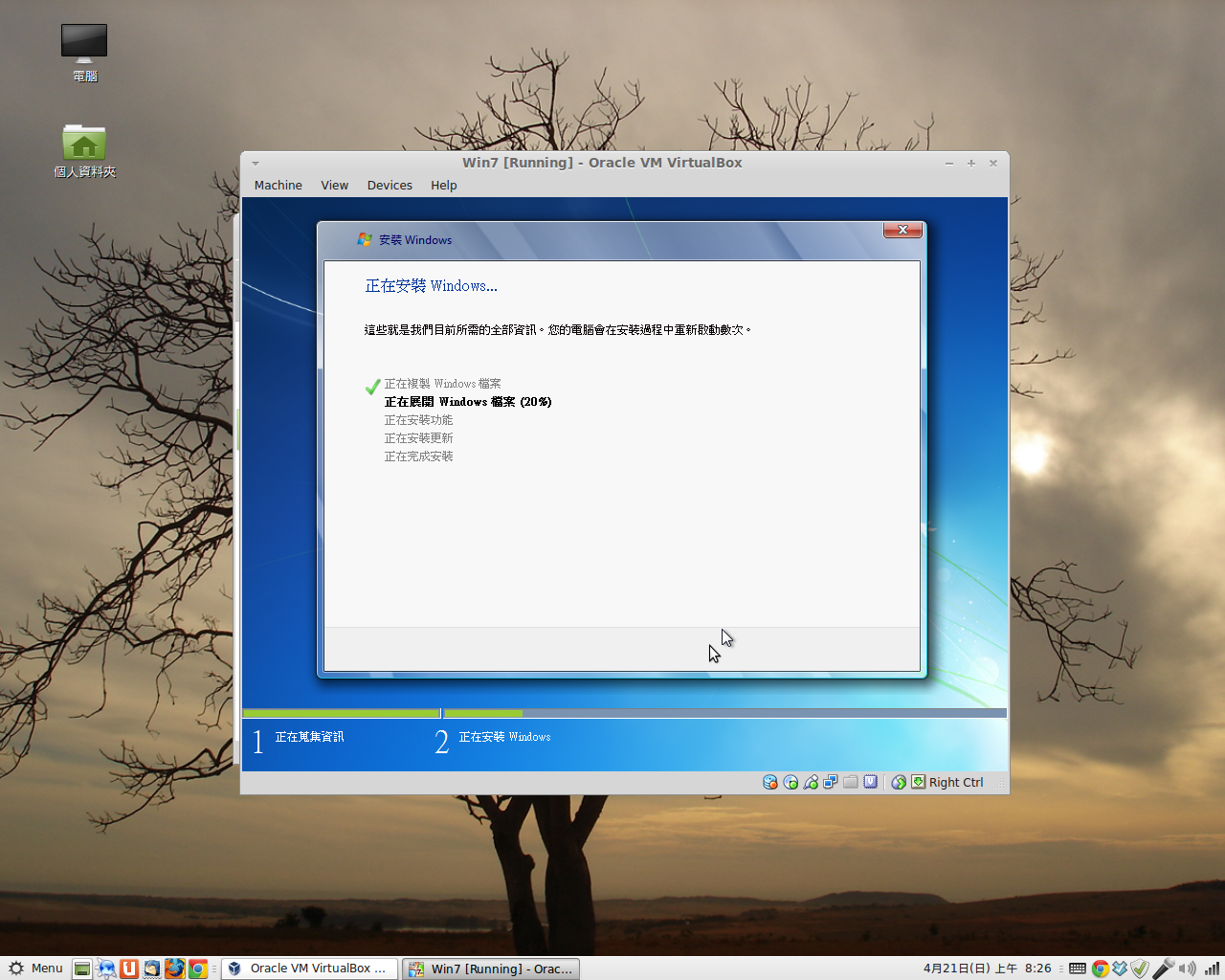Click the 正在展開 Windows 檔案 (20%) step
Viewport: 1225px width, 980px height.
tap(468, 402)
